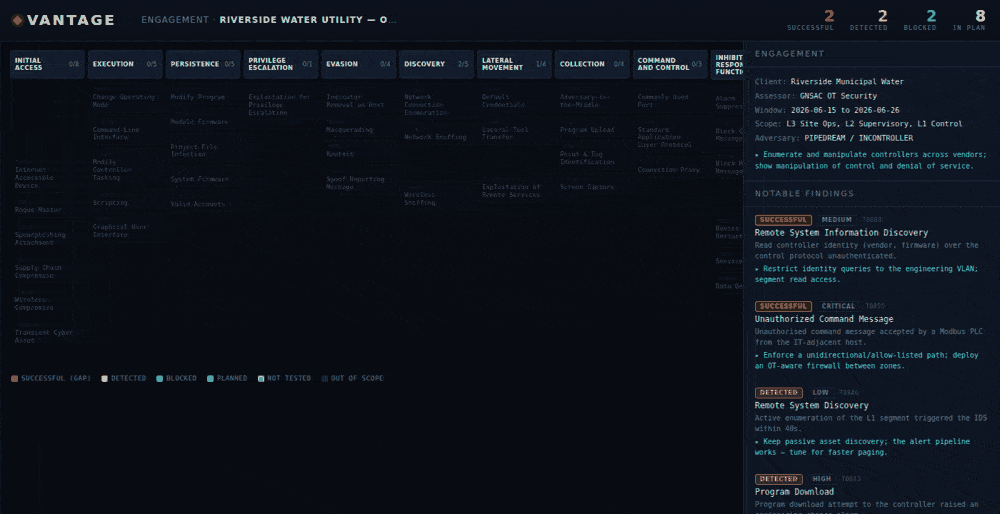Click the PIPEDREAM / INCONTROLLER adversary value
Image resolution: width=1000 pixels, height=514 pixels.
[x=858, y=138]
